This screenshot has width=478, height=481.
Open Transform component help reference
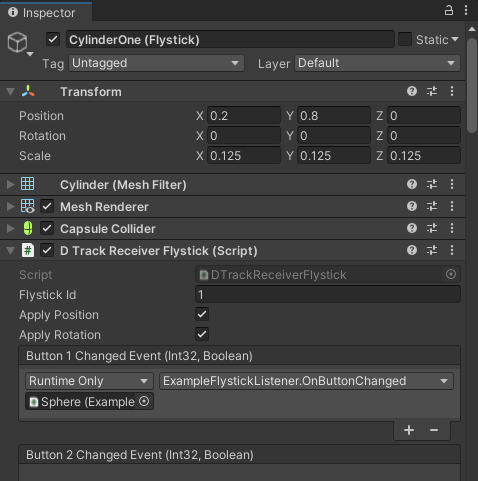point(412,91)
